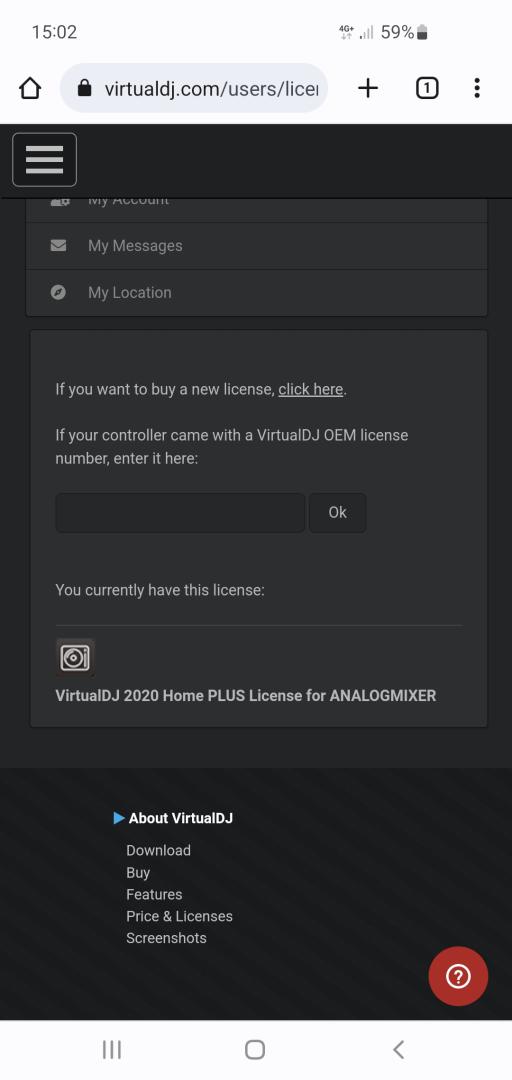Open a new browser tab with plus icon
This screenshot has width=512, height=1080.
pyautogui.click(x=368, y=88)
